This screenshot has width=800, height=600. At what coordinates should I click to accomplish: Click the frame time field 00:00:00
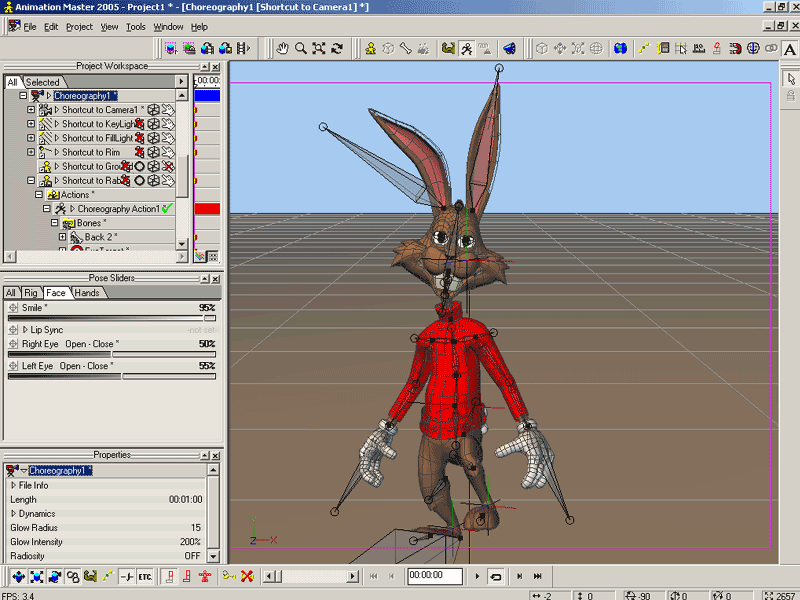(x=435, y=576)
